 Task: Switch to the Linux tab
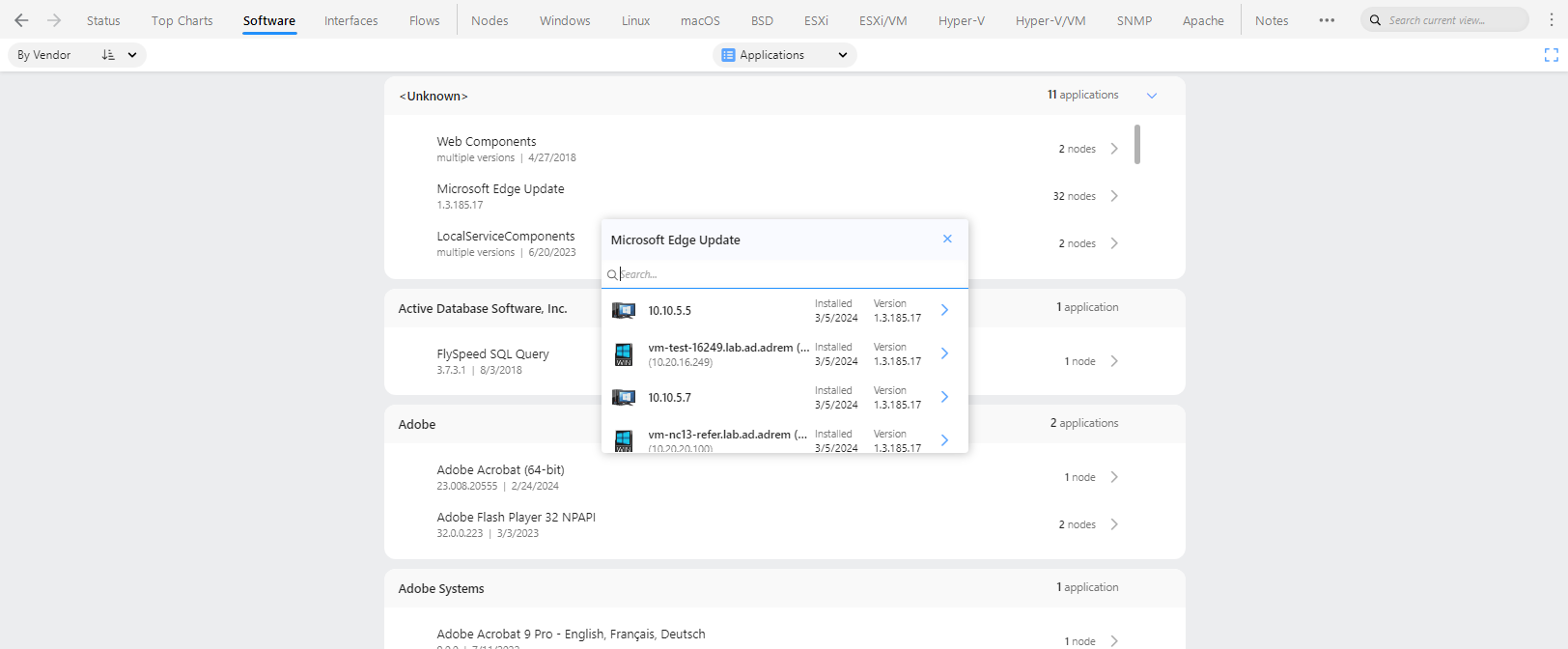(x=635, y=20)
